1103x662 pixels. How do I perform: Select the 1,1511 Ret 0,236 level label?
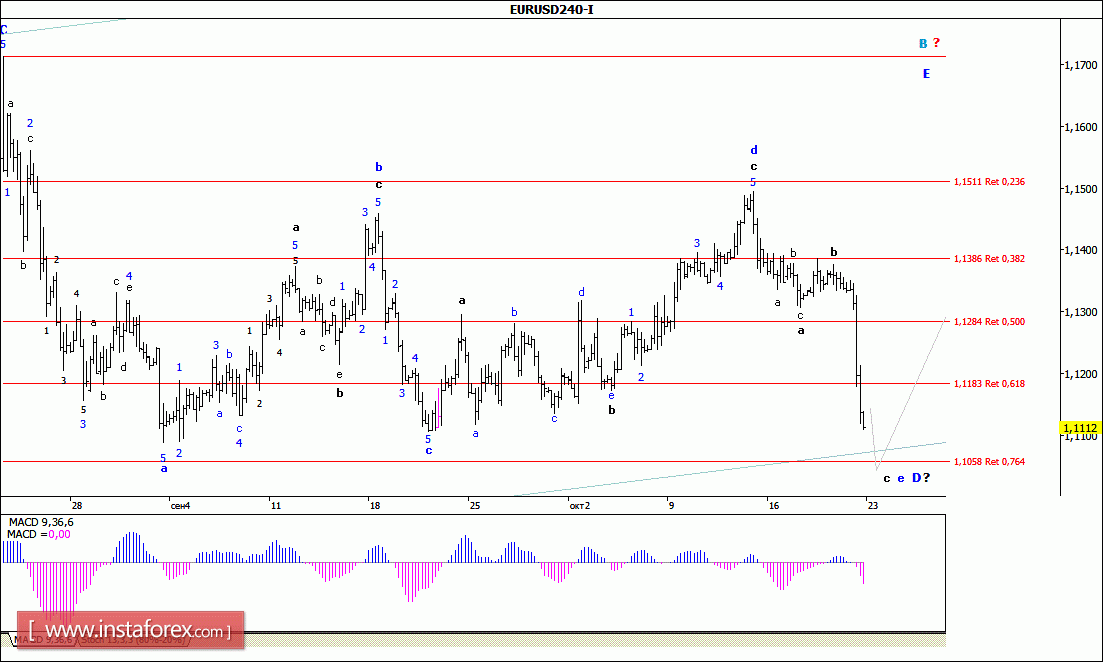[989, 182]
